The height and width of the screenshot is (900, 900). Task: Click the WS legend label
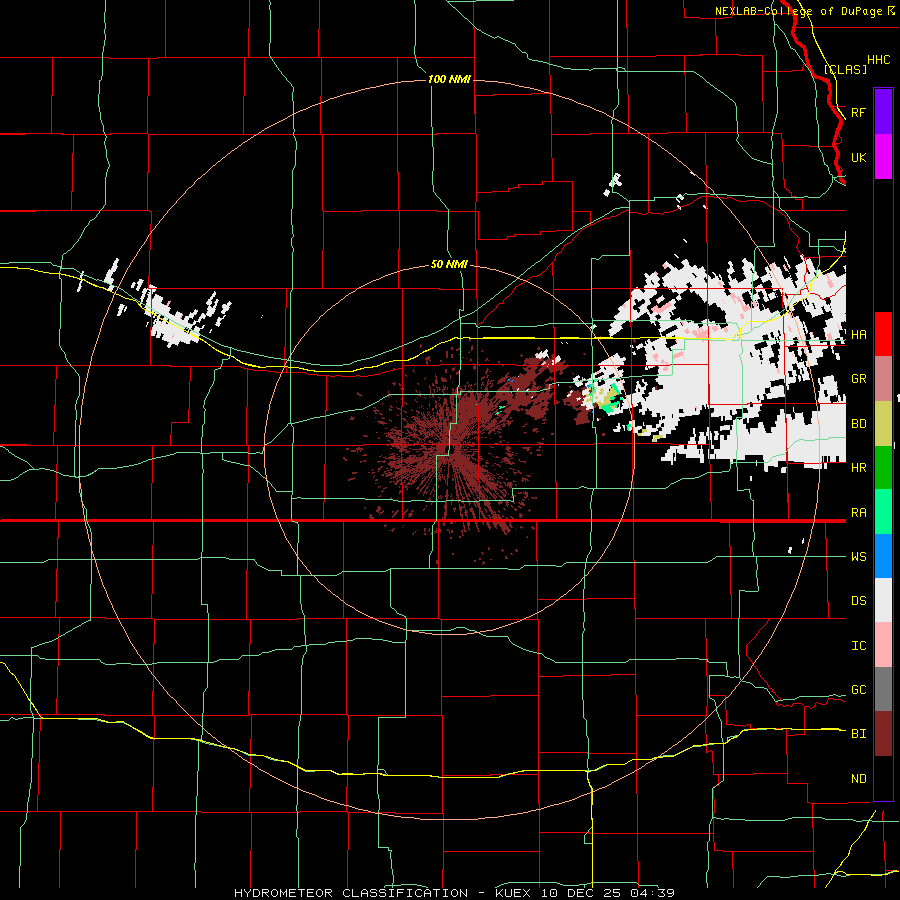pos(858,557)
